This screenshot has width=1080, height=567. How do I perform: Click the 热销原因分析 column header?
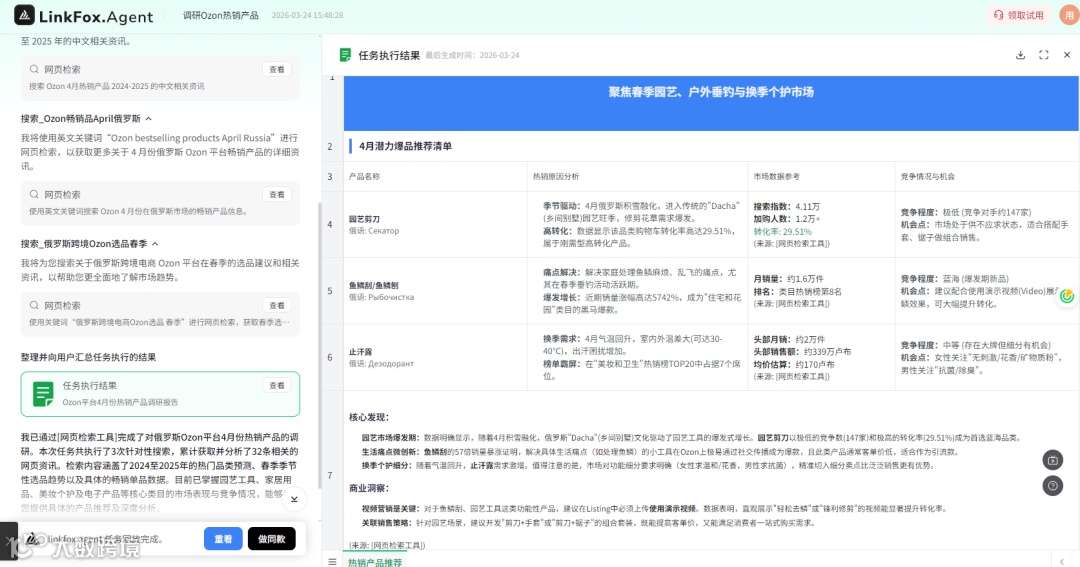coord(637,176)
